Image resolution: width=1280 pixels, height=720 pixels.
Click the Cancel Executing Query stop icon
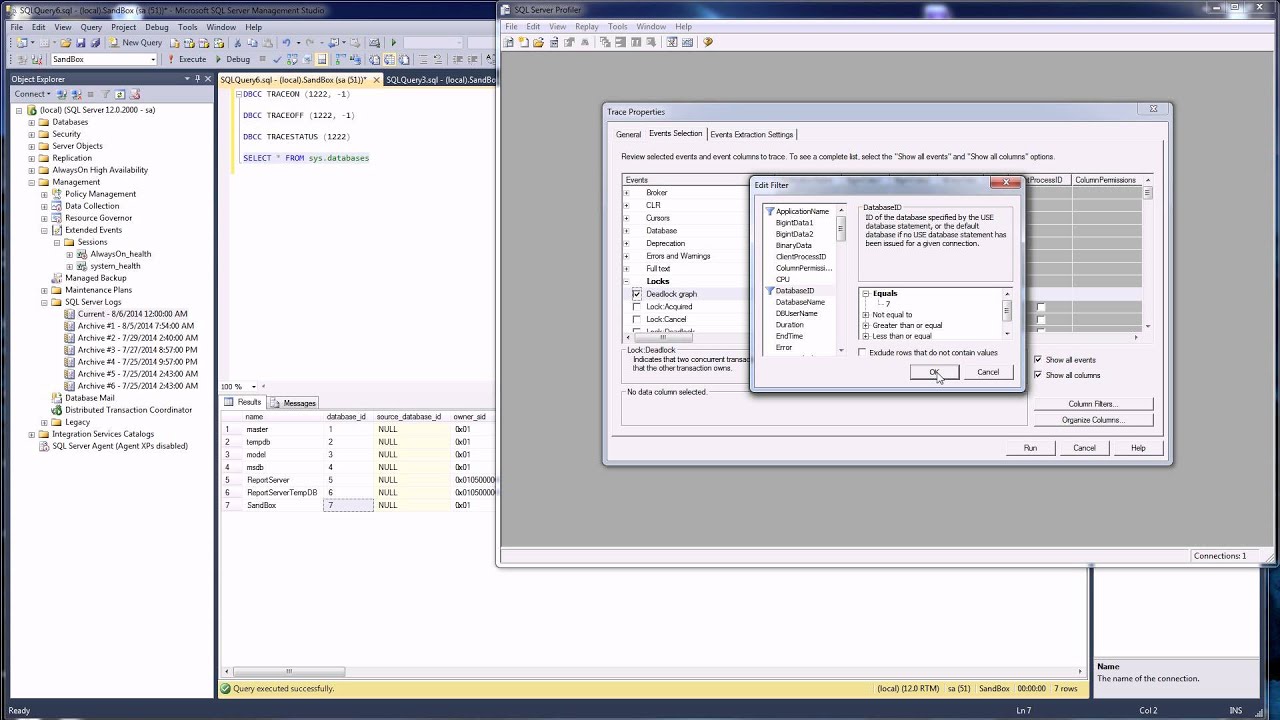262,59
